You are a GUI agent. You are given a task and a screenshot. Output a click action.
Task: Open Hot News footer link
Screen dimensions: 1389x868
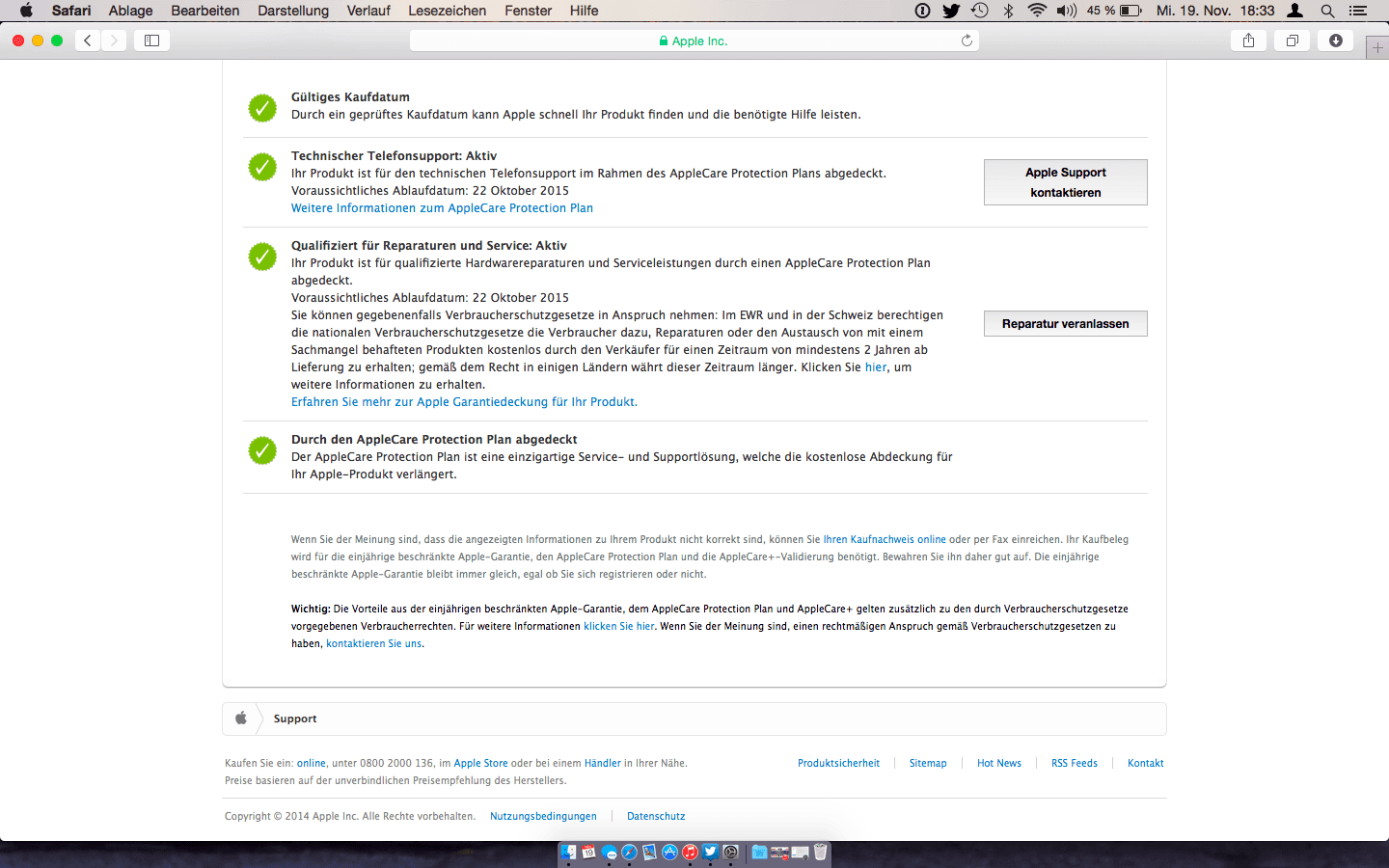click(999, 764)
